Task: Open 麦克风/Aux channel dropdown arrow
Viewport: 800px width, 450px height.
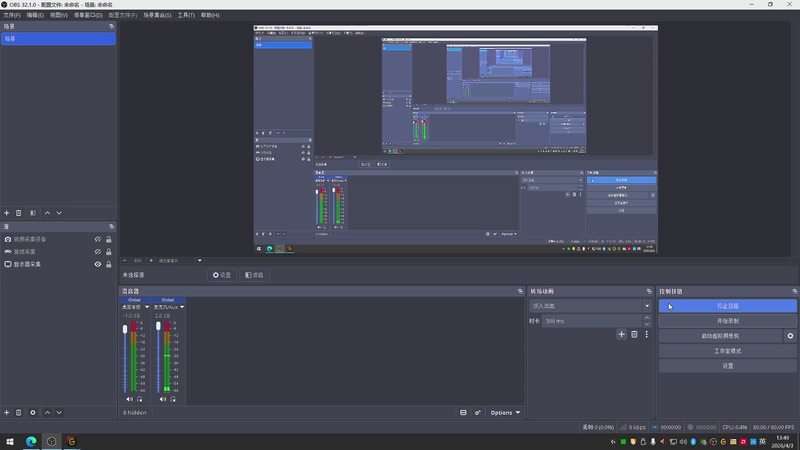Action: (x=182, y=307)
